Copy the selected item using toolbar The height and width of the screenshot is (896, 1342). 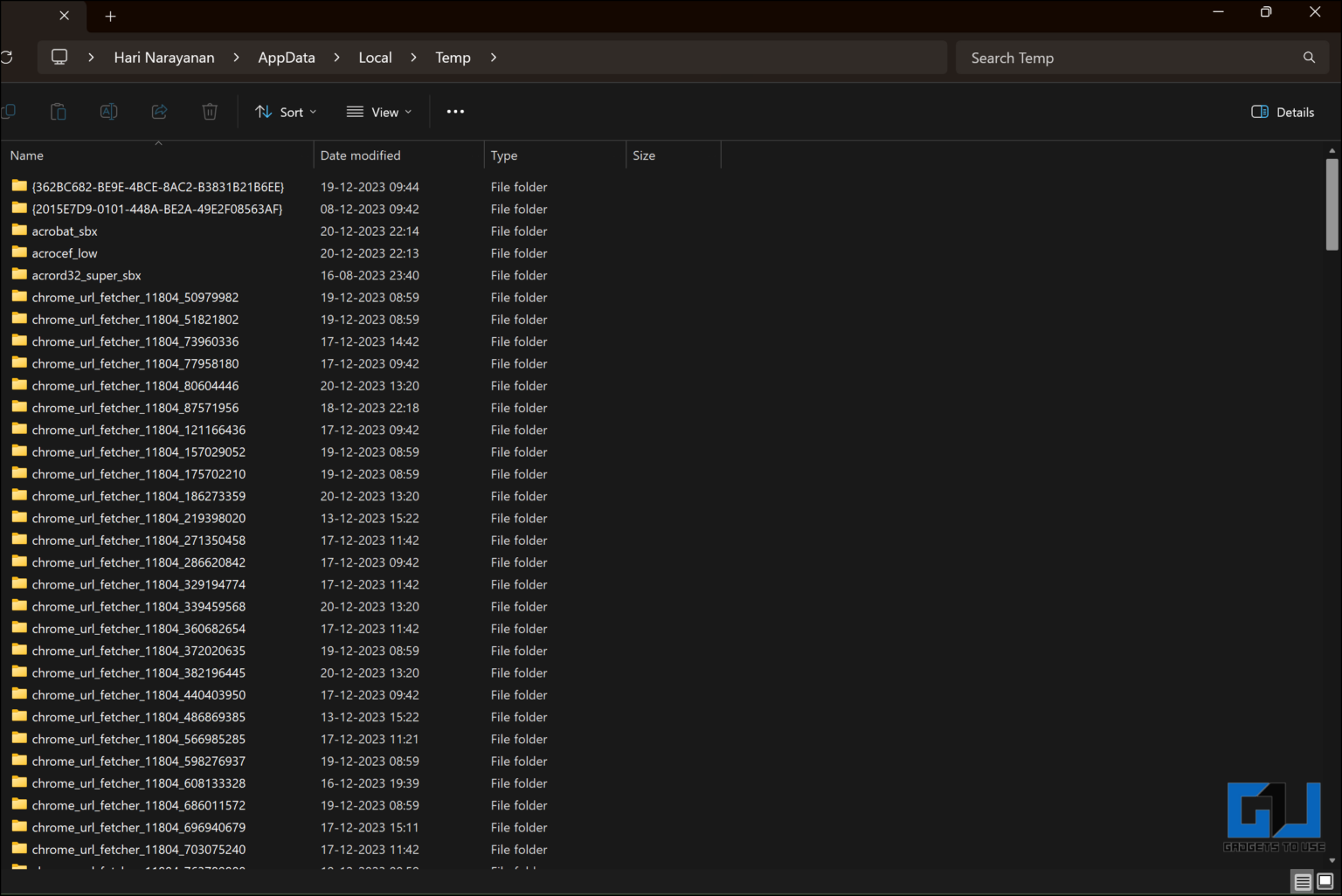point(10,111)
